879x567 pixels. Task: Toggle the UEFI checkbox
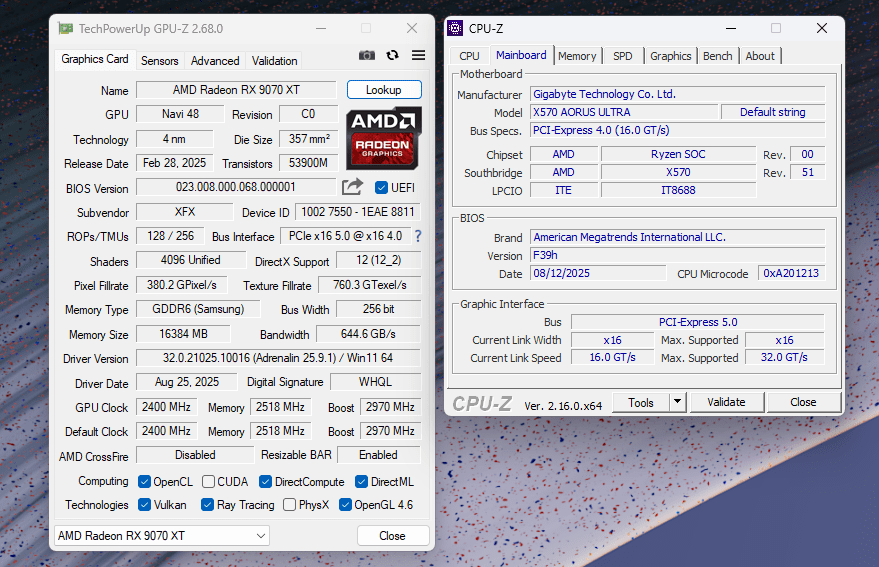pos(381,187)
